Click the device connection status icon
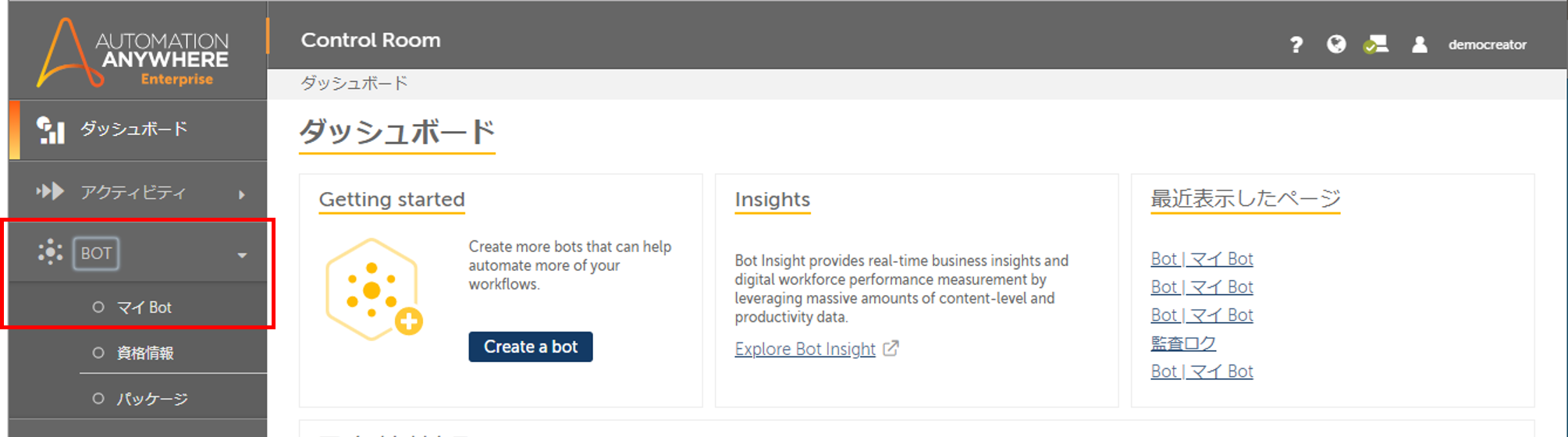Image resolution: width=1568 pixels, height=437 pixels. pyautogui.click(x=1376, y=44)
